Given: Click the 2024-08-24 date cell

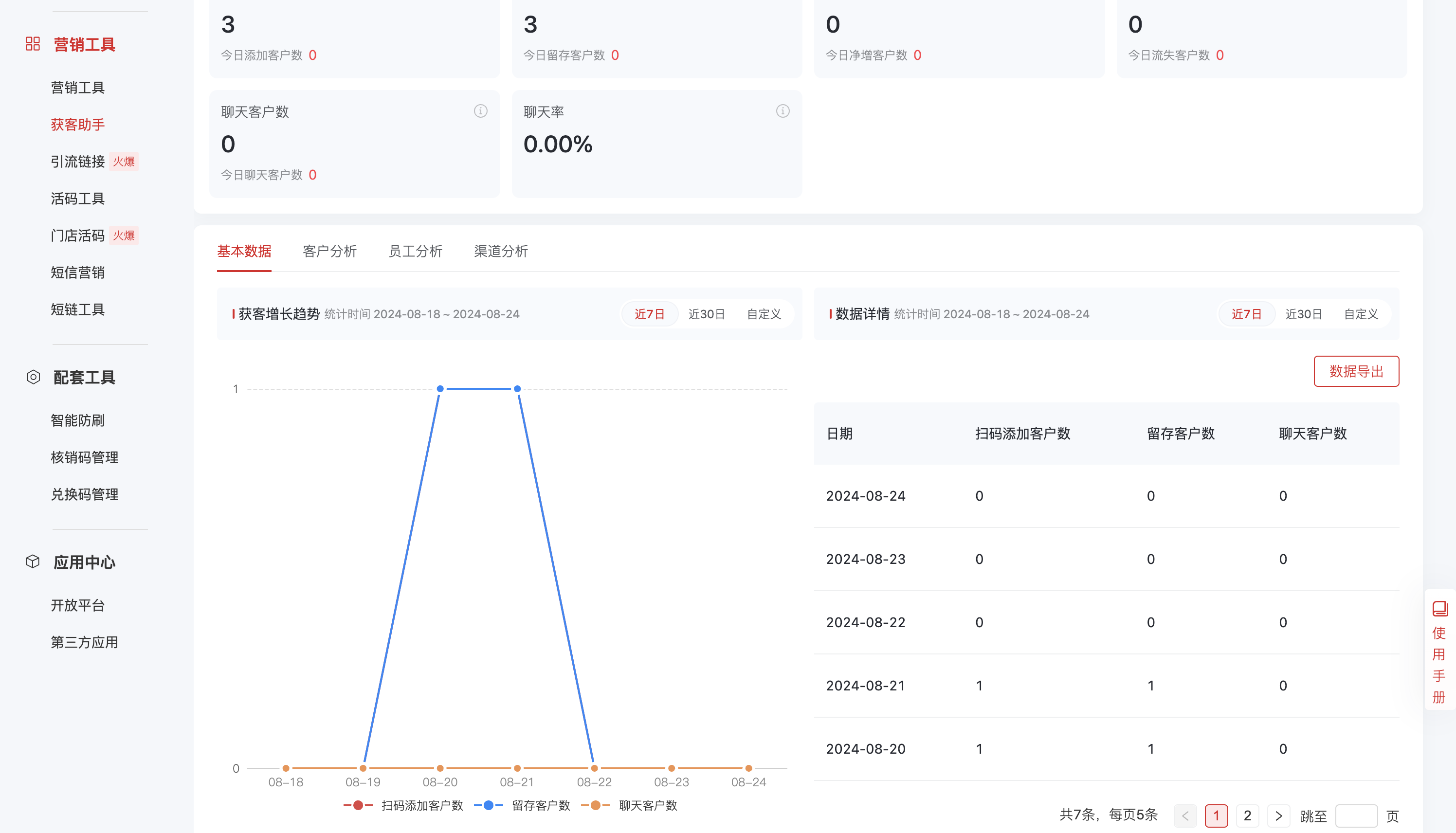Looking at the screenshot, I should tap(866, 496).
